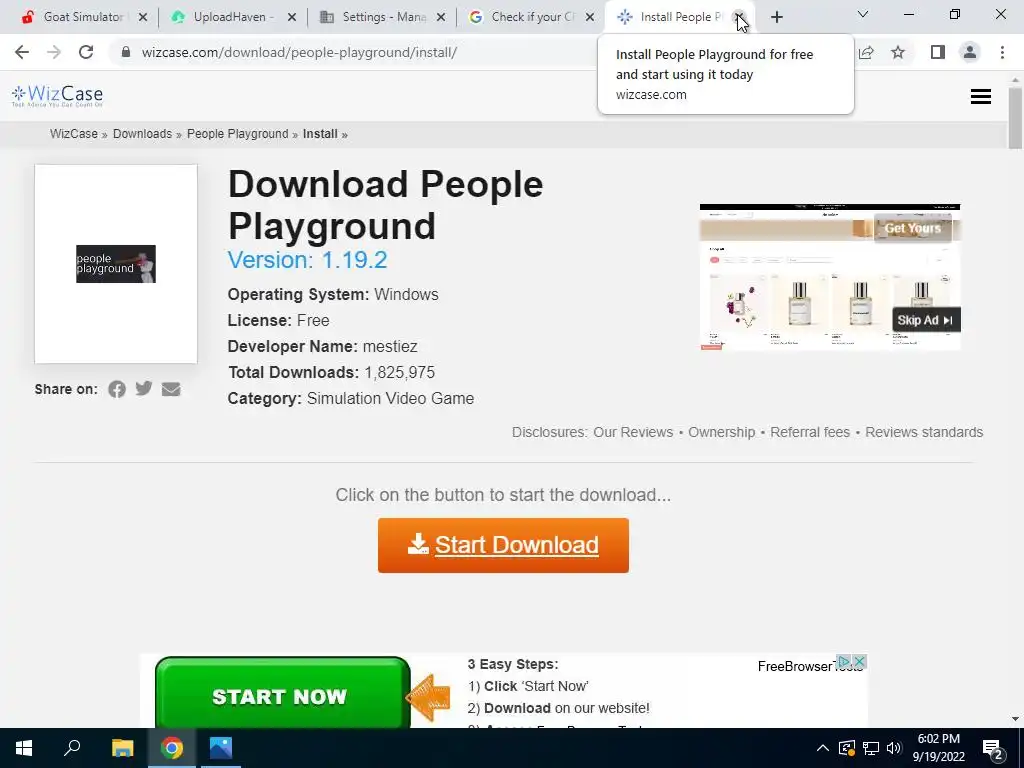Go back using the browser back arrow
This screenshot has height=768, width=1024.
tap(22, 52)
